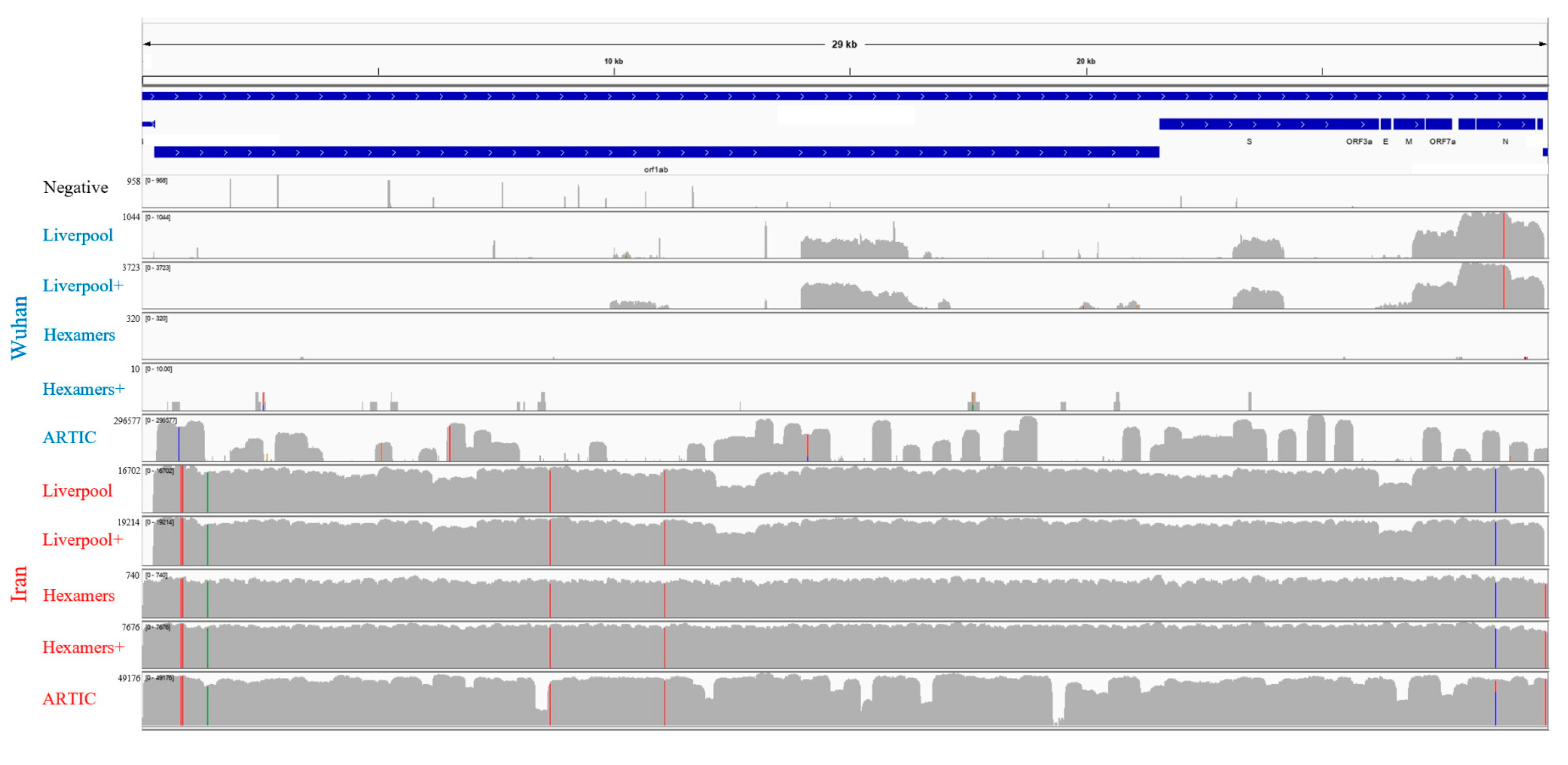
Task: Select the red Iran ARTIC track label
Action: [x=69, y=699]
